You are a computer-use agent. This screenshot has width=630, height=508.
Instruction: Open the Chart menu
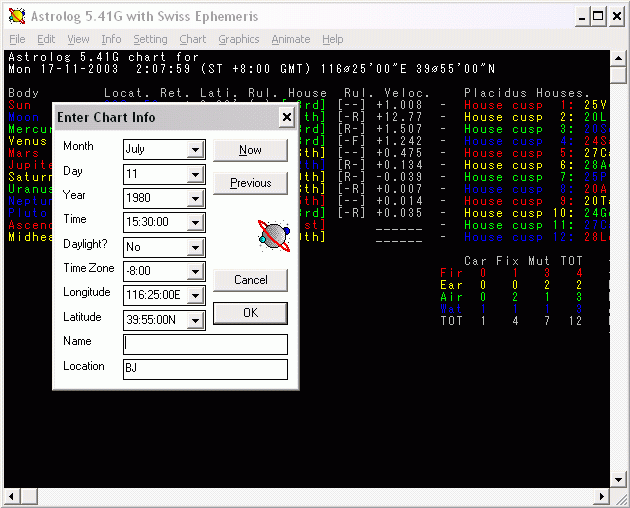[193, 39]
